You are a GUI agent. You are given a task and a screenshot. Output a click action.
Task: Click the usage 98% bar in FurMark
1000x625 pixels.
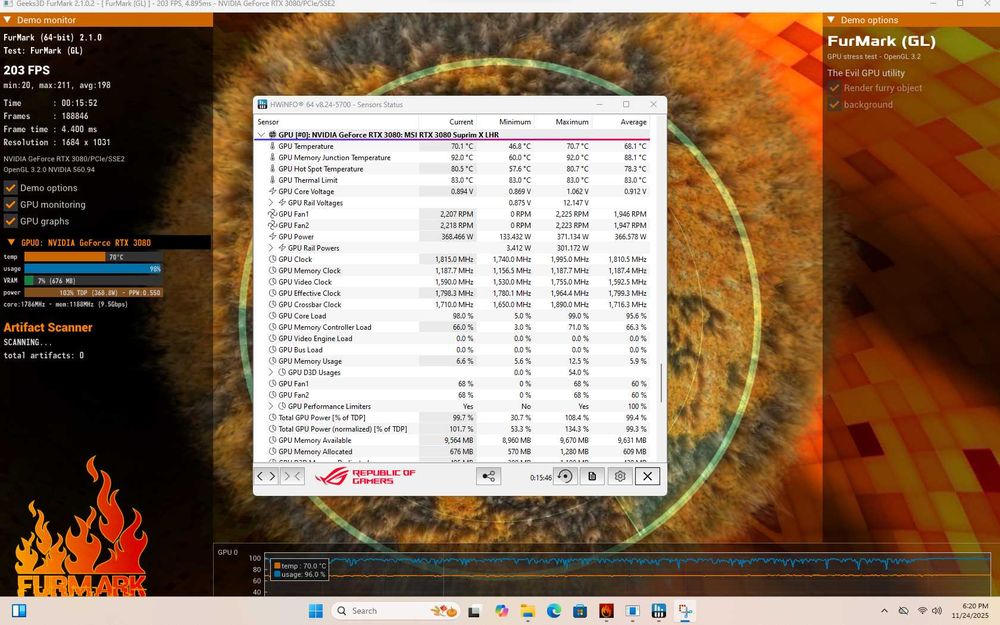click(x=93, y=268)
